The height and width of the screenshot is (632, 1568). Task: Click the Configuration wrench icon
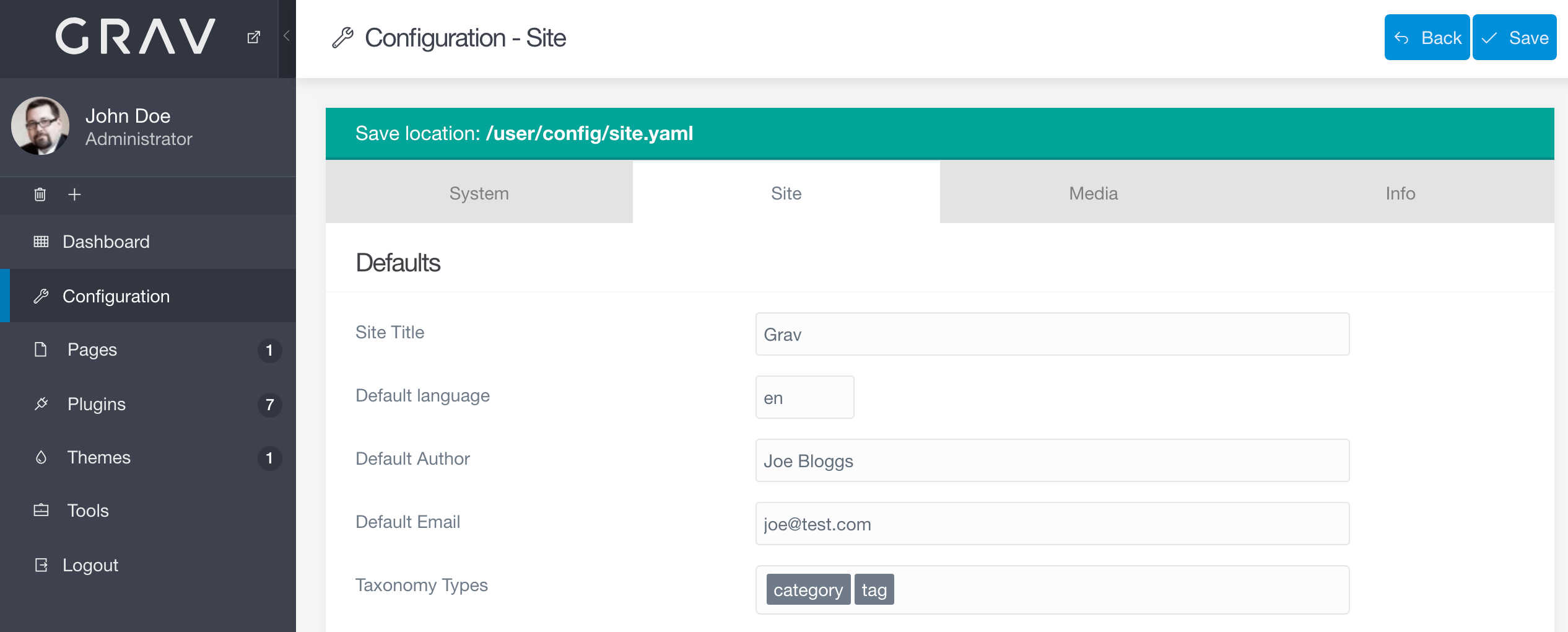pos(41,296)
